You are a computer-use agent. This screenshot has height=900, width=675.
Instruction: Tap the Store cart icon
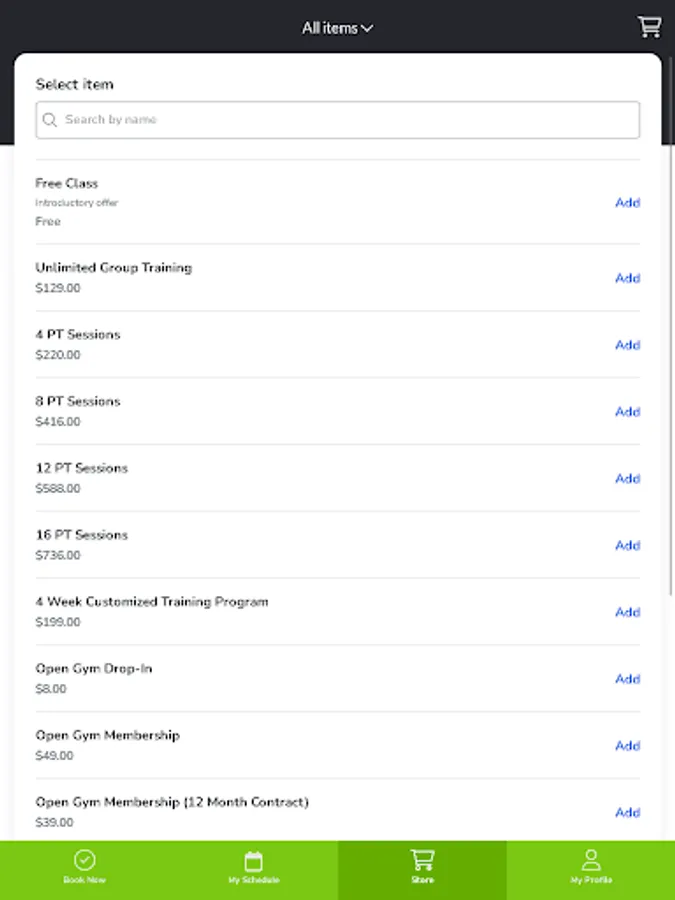click(x=422, y=860)
